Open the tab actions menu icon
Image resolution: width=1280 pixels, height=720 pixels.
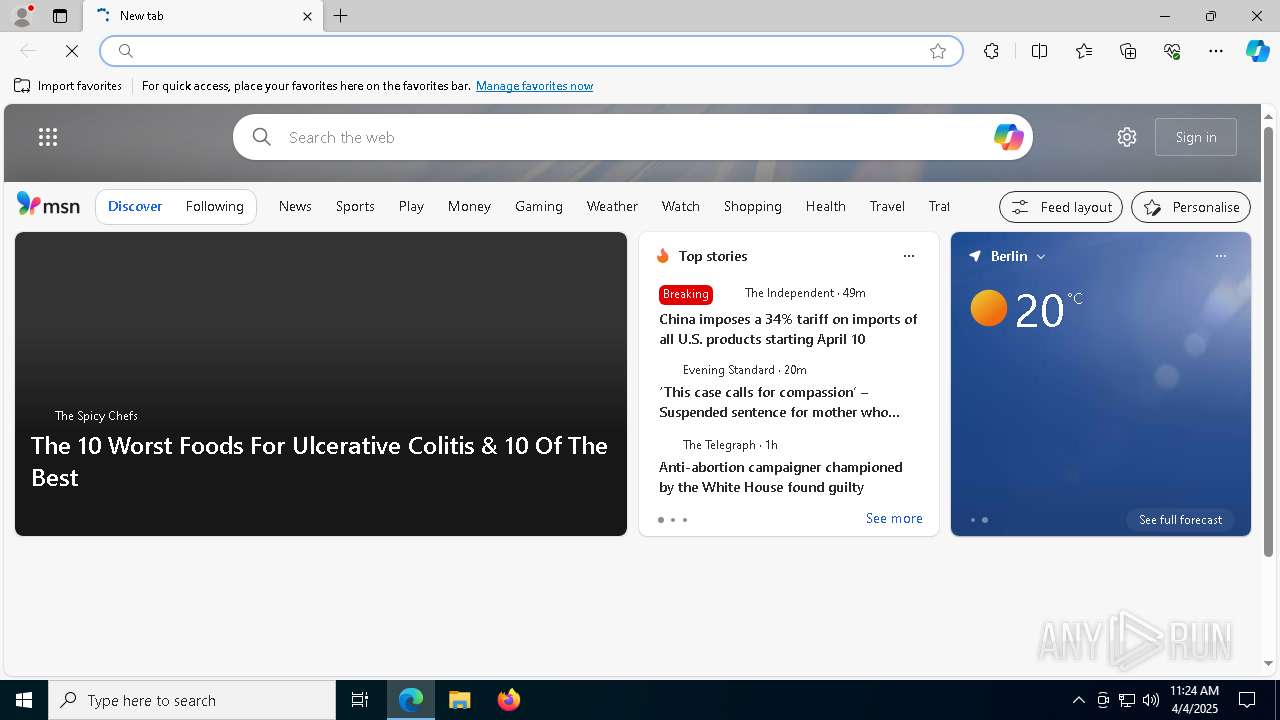pos(60,16)
